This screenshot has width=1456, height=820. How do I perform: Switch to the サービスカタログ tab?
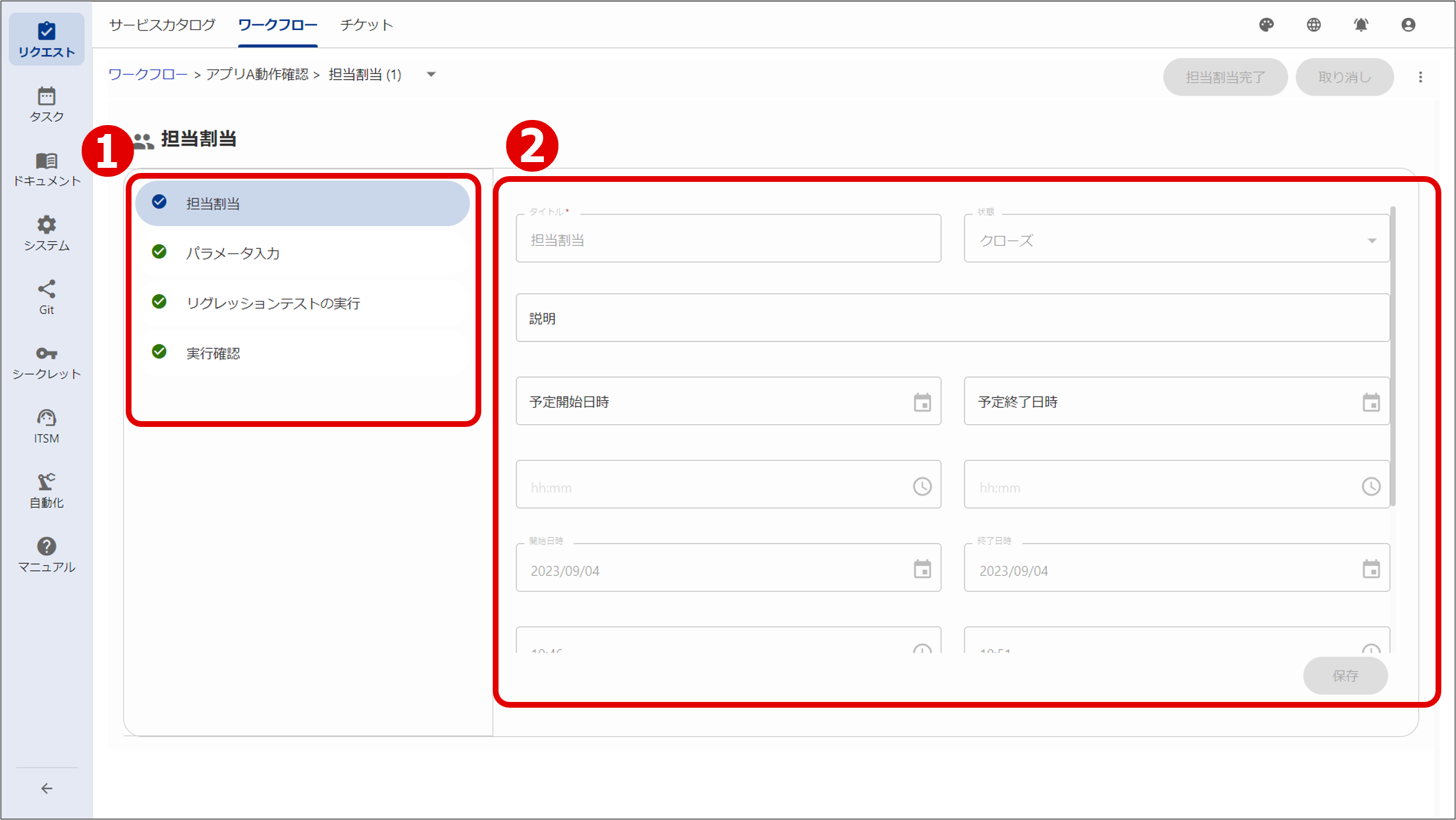(162, 25)
